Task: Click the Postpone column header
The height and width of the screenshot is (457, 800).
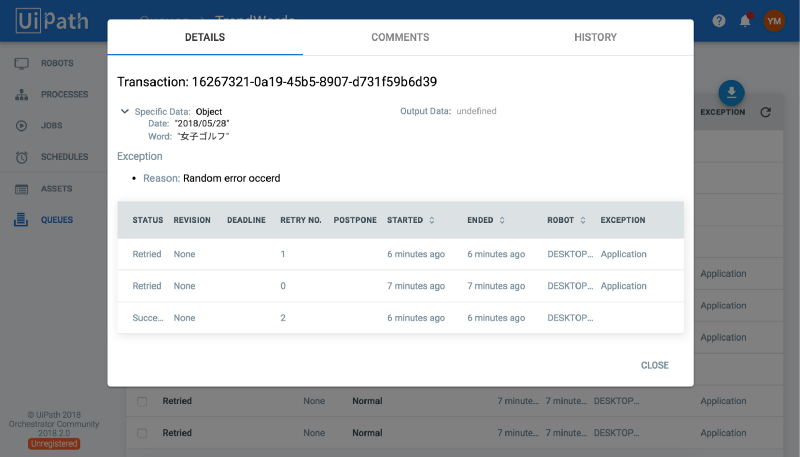Action: coord(355,220)
